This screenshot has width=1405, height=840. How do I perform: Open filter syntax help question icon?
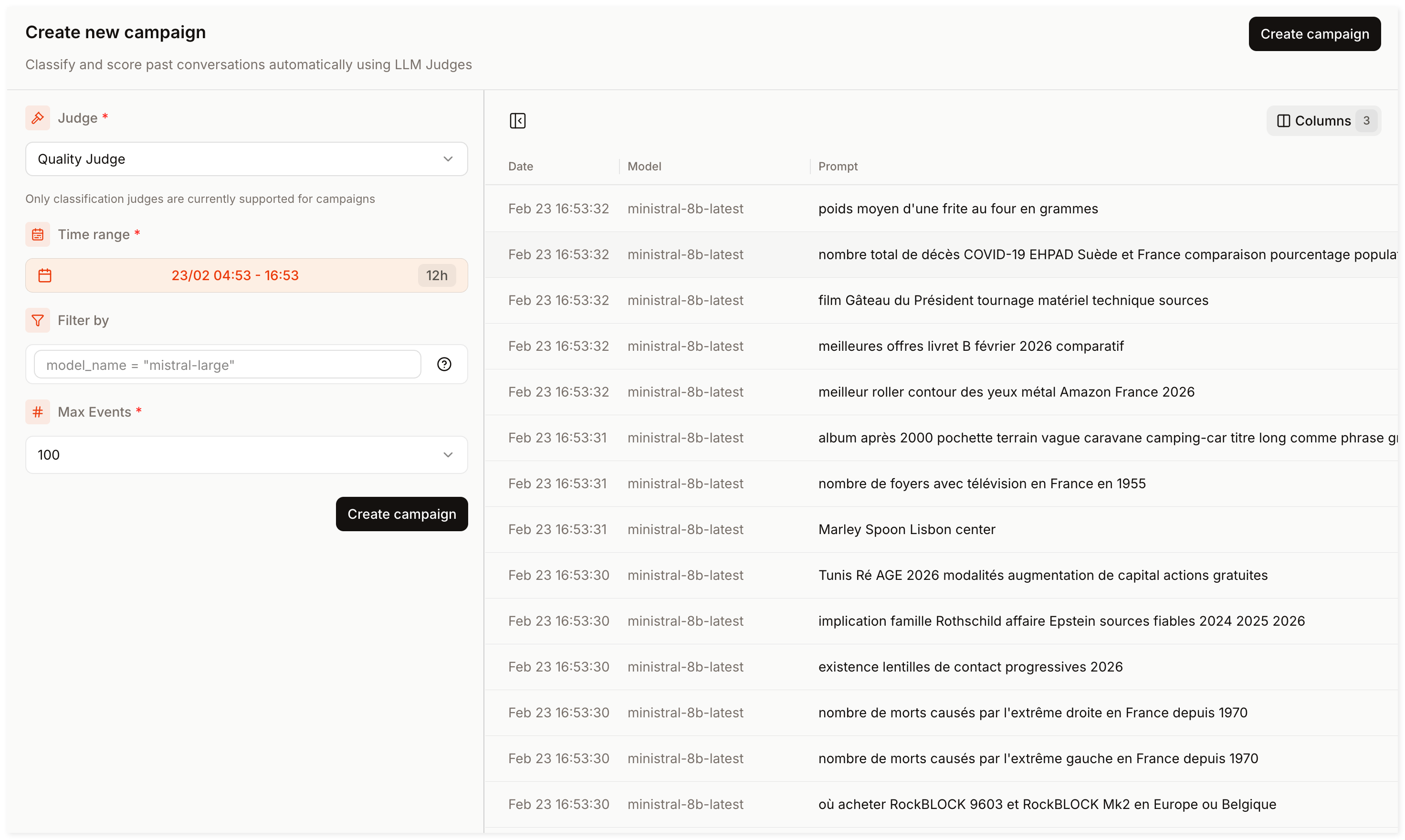444,365
